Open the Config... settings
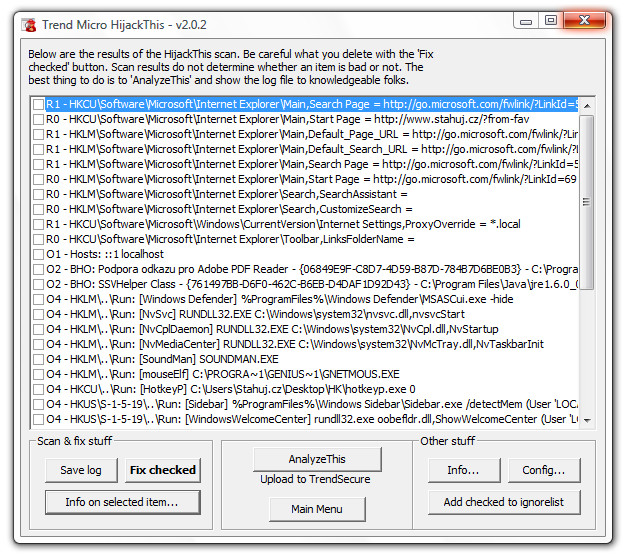 (x=544, y=470)
